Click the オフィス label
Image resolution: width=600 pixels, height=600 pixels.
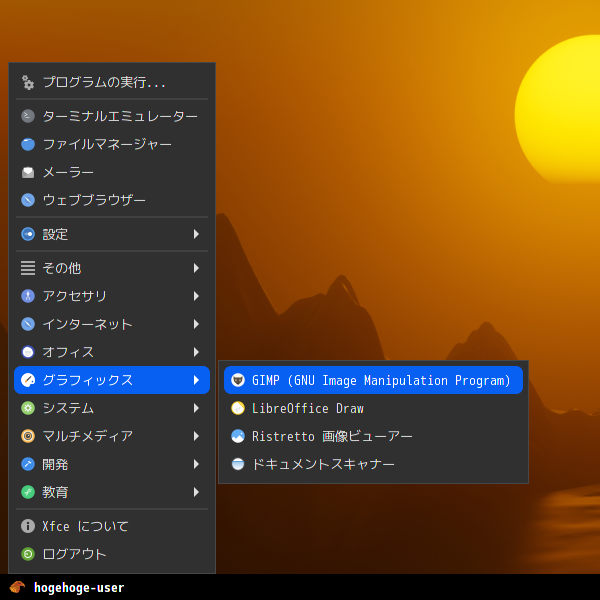pos(68,352)
